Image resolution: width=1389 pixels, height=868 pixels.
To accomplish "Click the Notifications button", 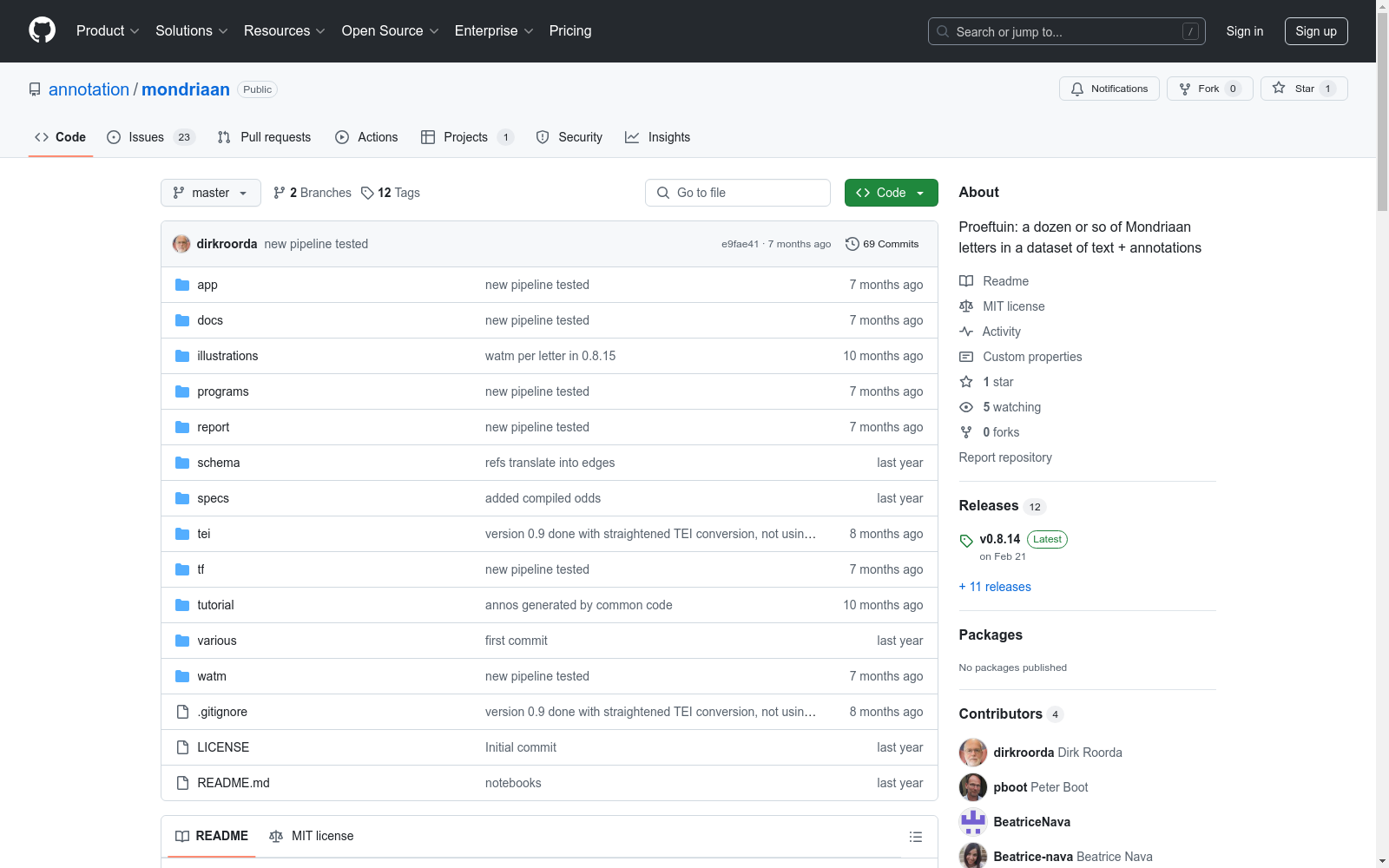I will [x=1109, y=89].
